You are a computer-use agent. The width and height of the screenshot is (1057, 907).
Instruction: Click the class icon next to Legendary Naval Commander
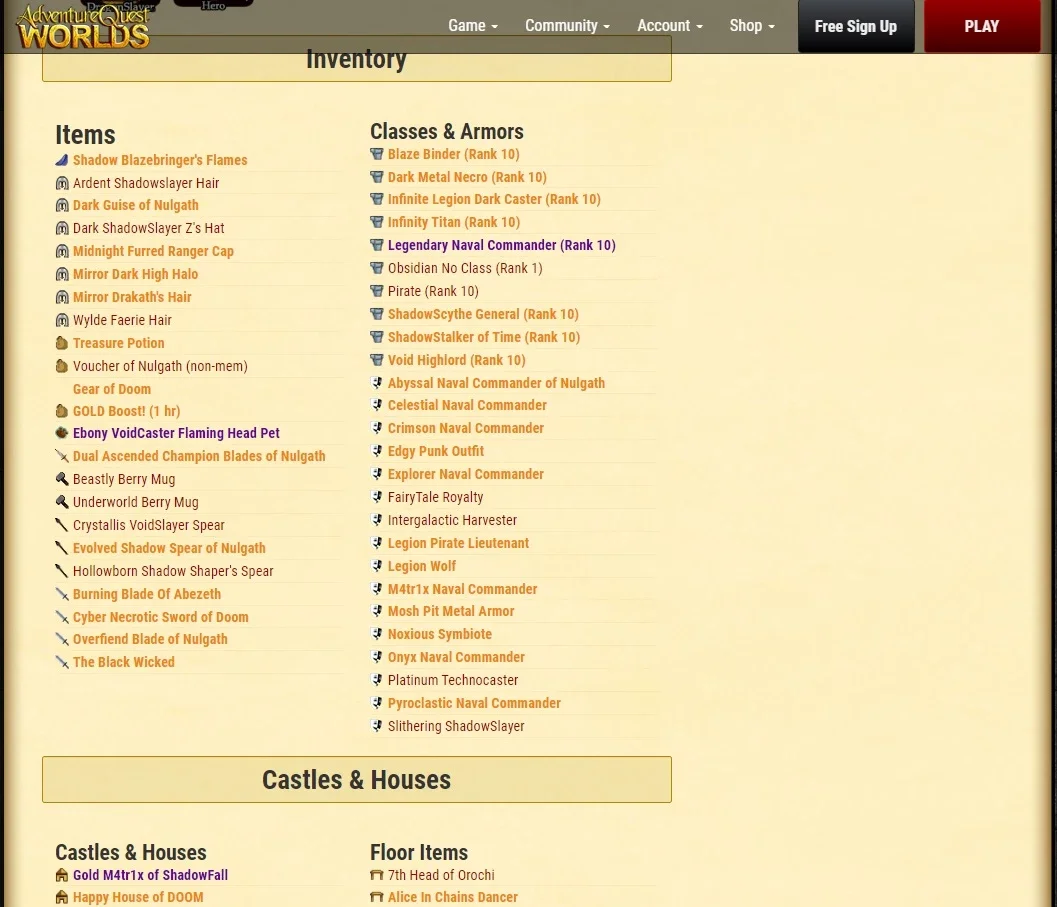(x=377, y=245)
